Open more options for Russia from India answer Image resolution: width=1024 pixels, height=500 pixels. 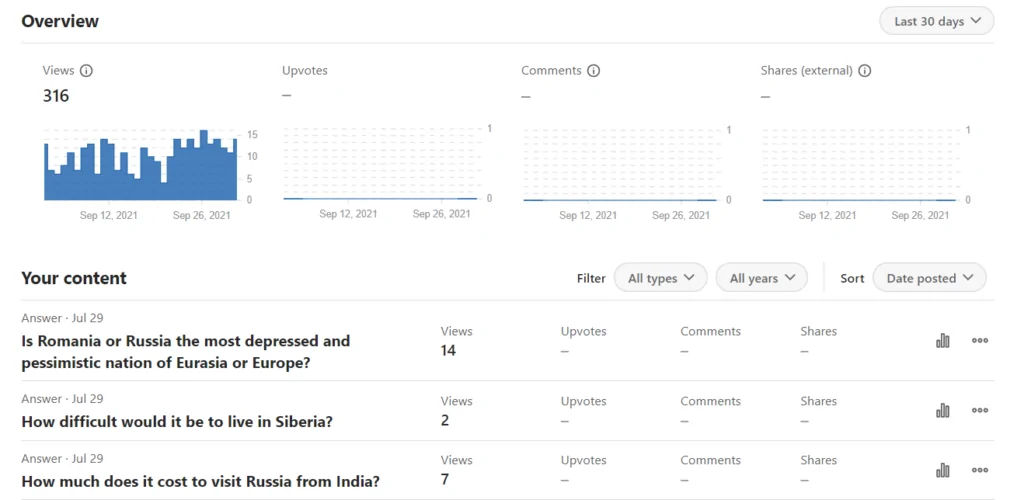[980, 470]
